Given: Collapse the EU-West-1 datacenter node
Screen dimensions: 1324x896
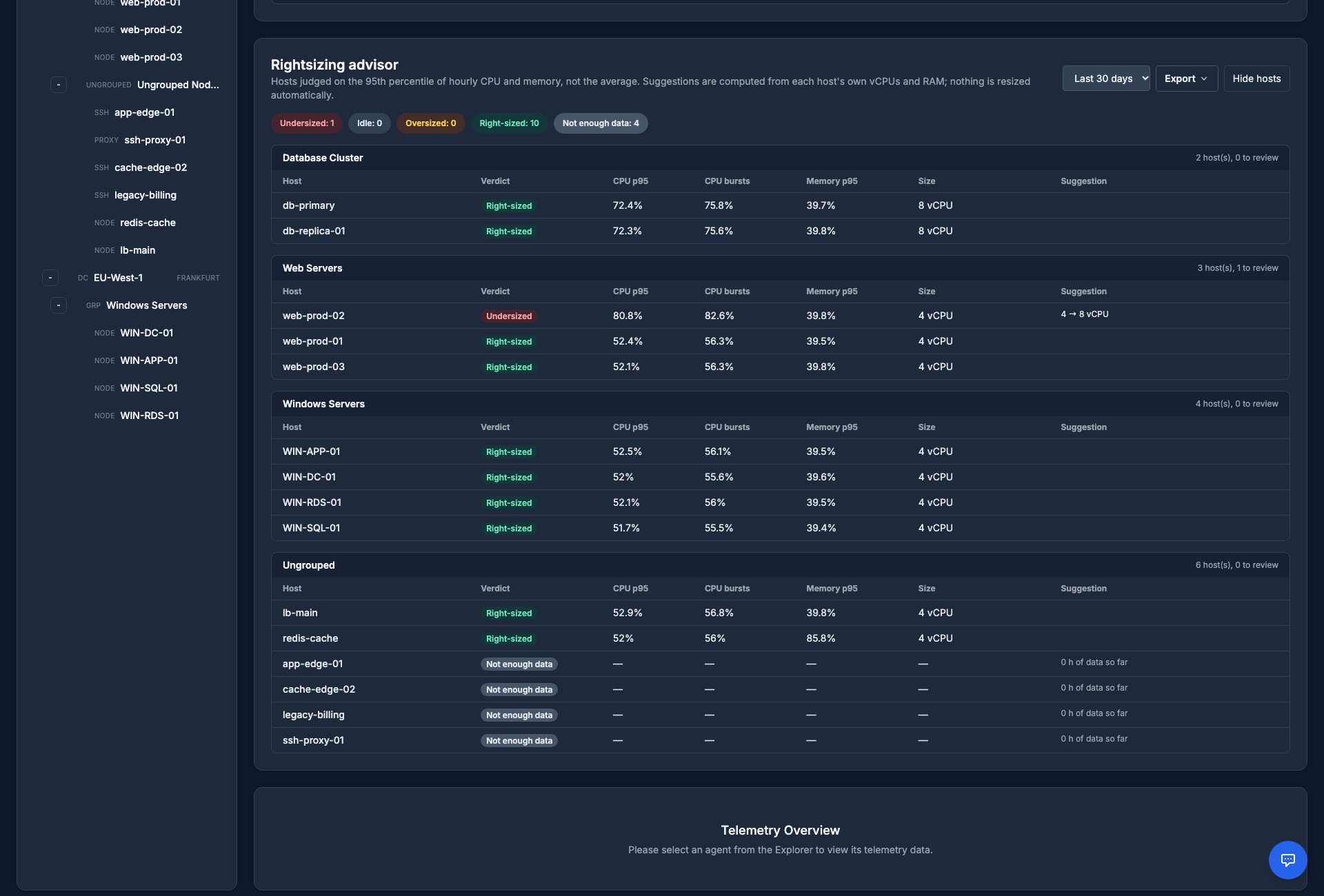Looking at the screenshot, I should pyautogui.click(x=50, y=278).
